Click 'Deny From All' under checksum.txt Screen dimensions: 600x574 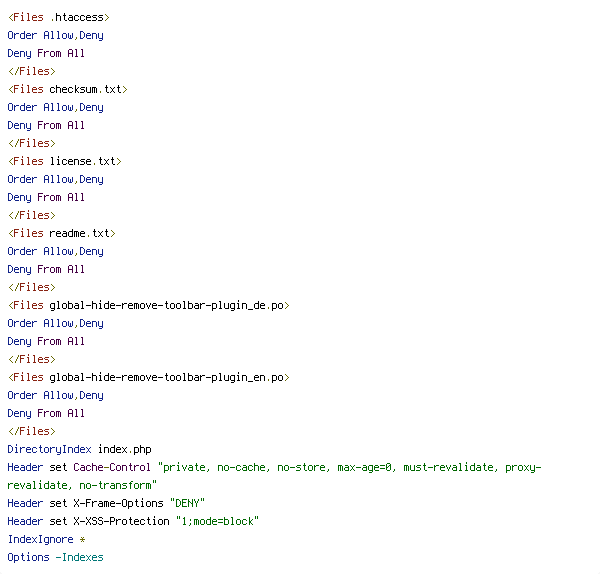pyautogui.click(x=46, y=126)
